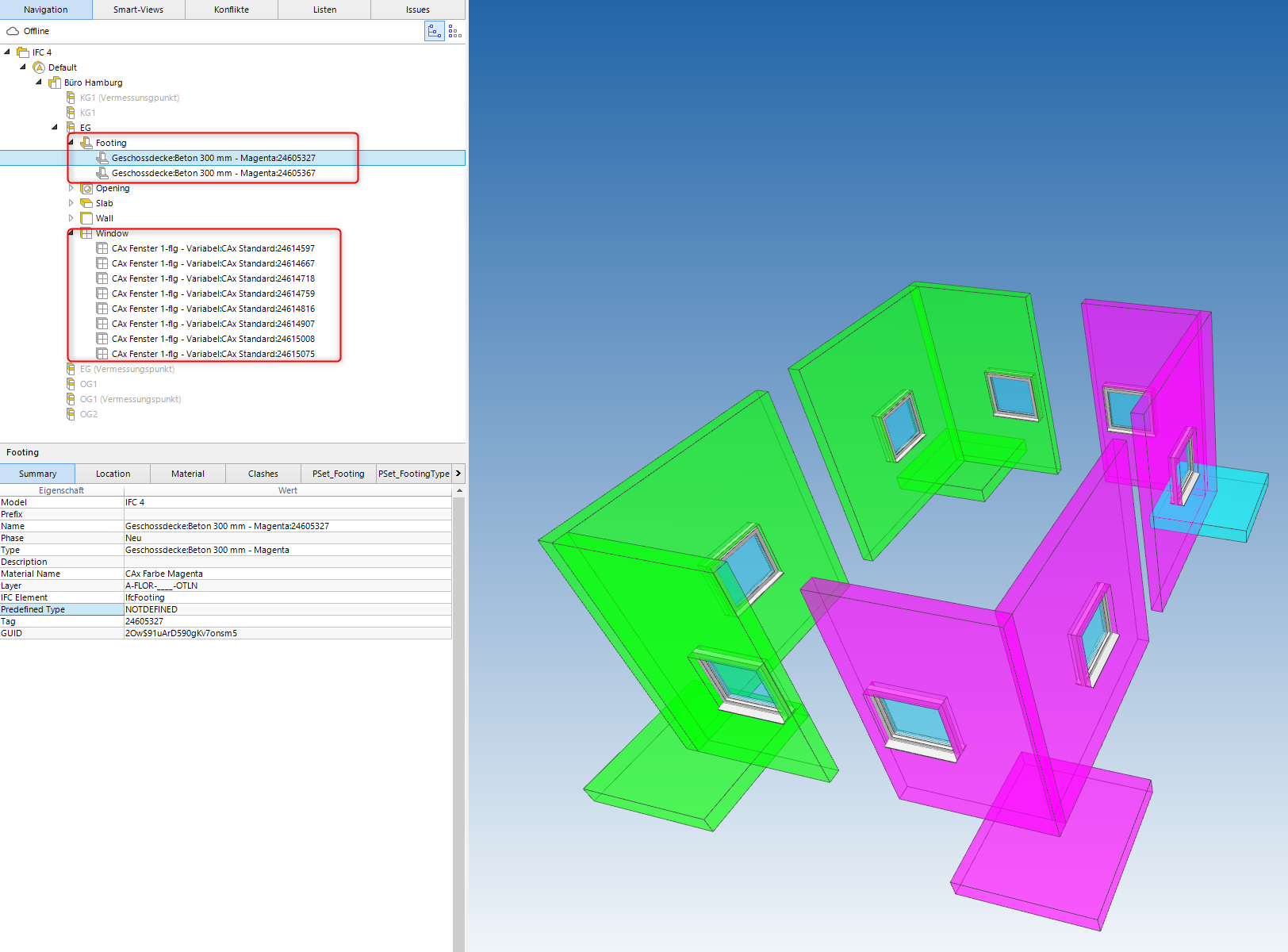Select the OG1 storey row
This screenshot has width=1288, height=952.
tap(89, 384)
